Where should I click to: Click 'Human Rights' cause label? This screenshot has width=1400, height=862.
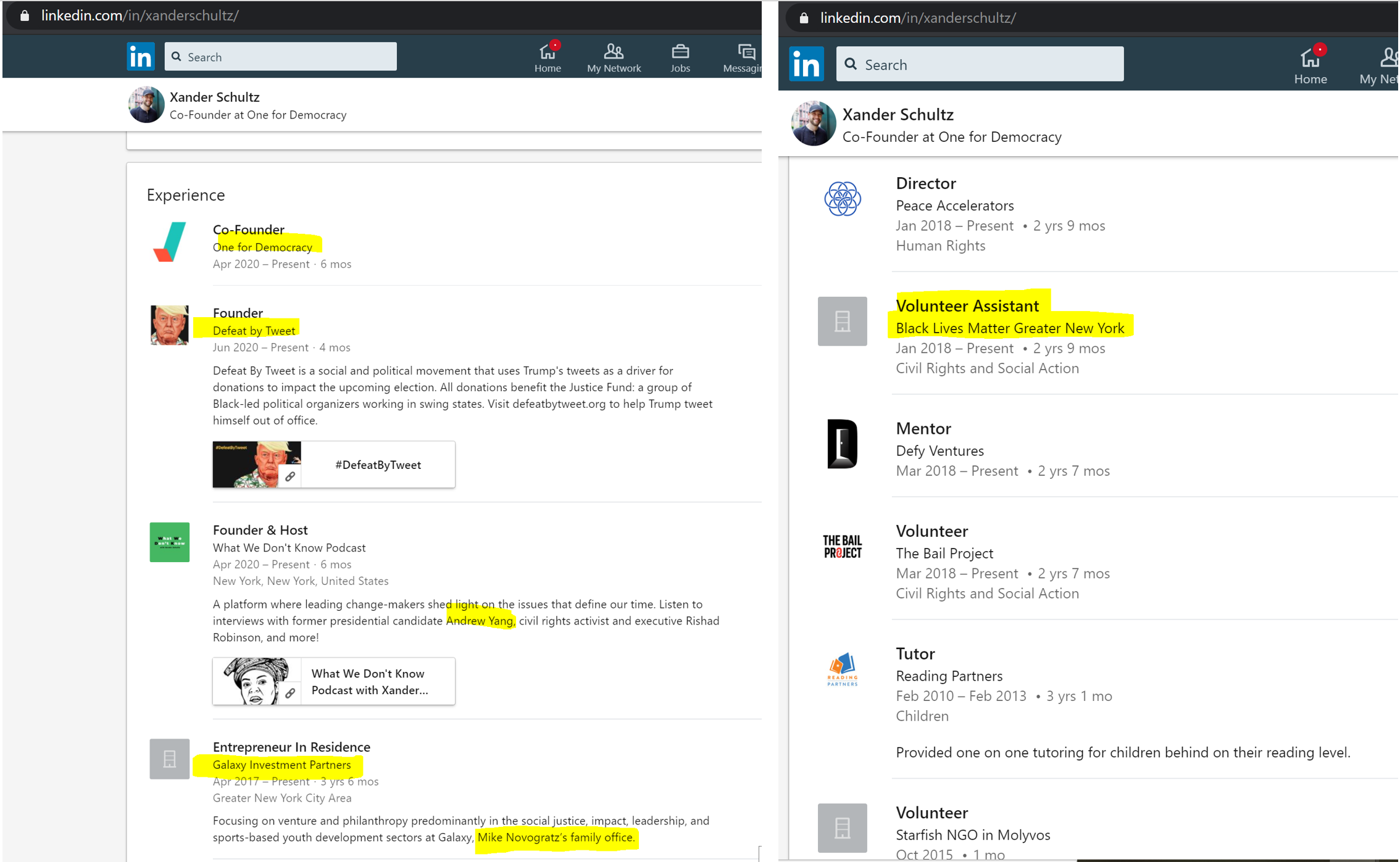pyautogui.click(x=940, y=246)
